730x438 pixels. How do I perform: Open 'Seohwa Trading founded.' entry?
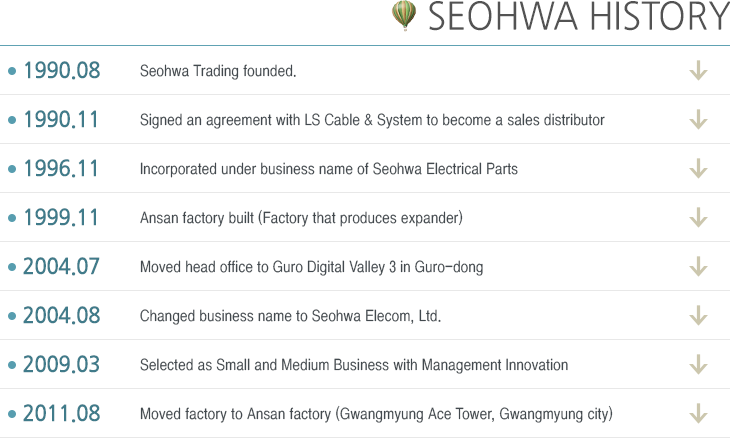click(x=218, y=71)
